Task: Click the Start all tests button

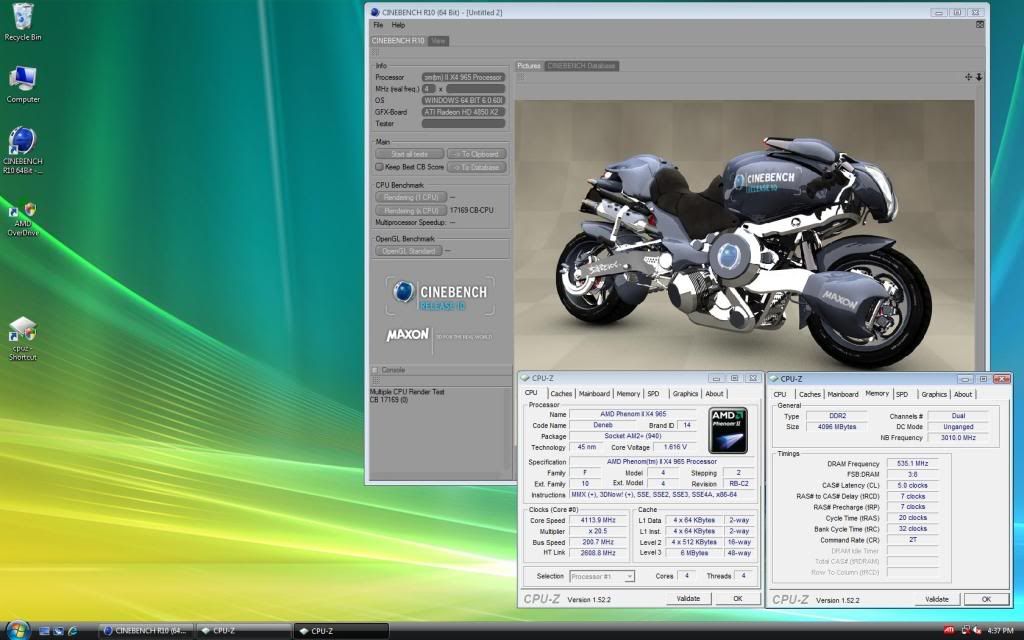Action: (408, 154)
